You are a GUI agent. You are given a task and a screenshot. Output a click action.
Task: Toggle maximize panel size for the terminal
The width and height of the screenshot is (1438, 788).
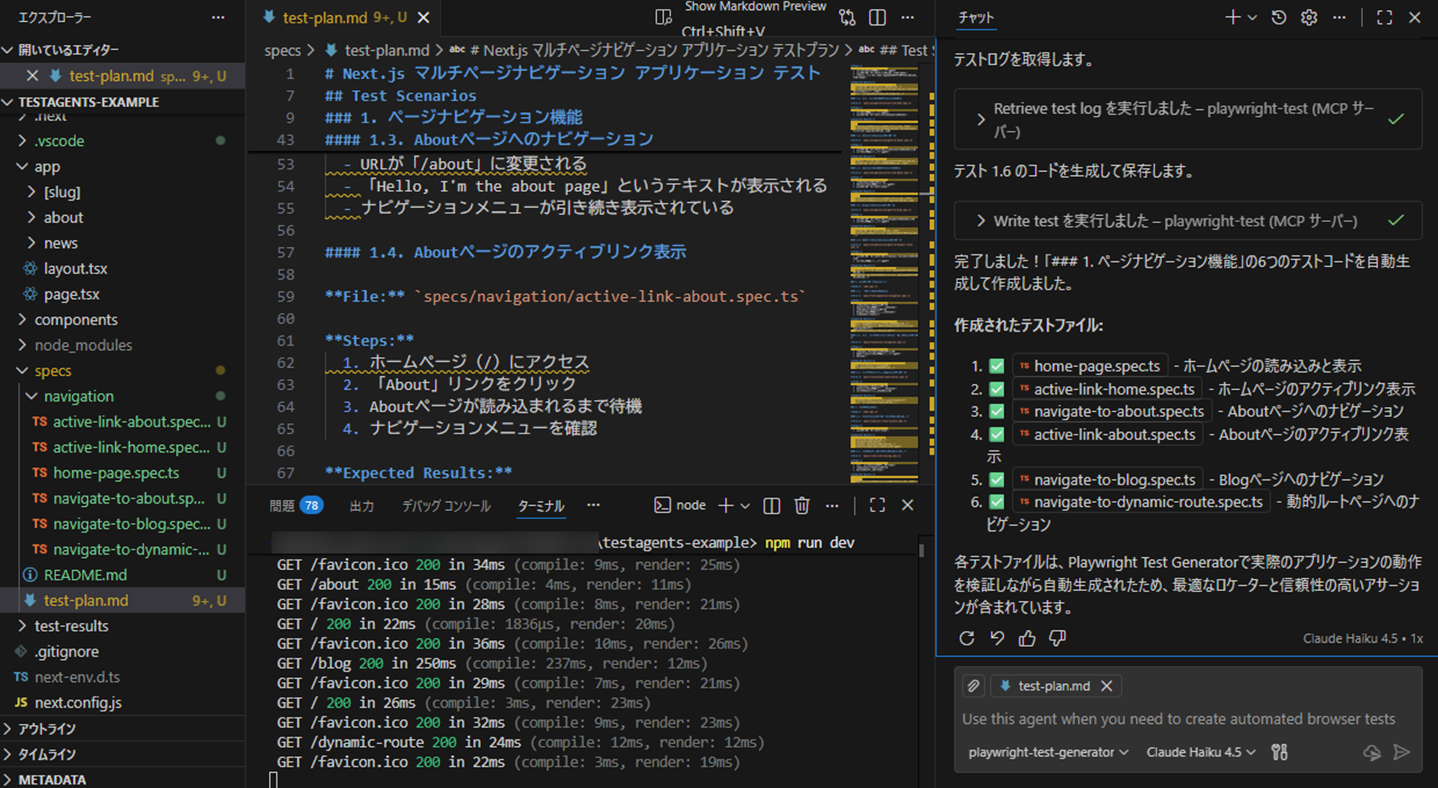point(877,505)
